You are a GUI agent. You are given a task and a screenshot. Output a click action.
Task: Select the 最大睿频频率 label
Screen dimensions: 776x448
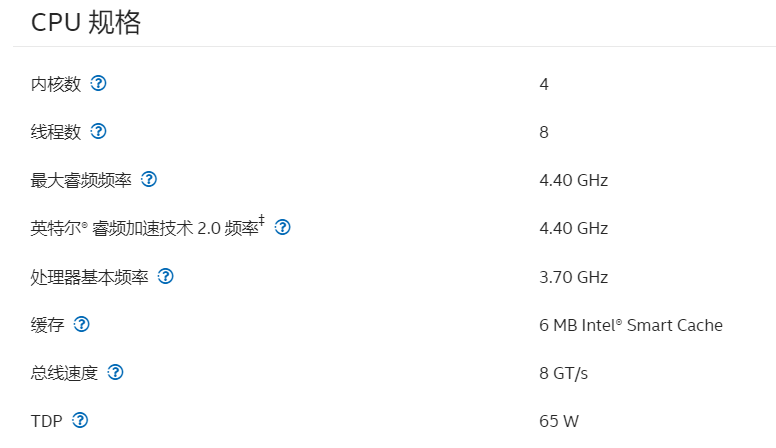(x=81, y=180)
